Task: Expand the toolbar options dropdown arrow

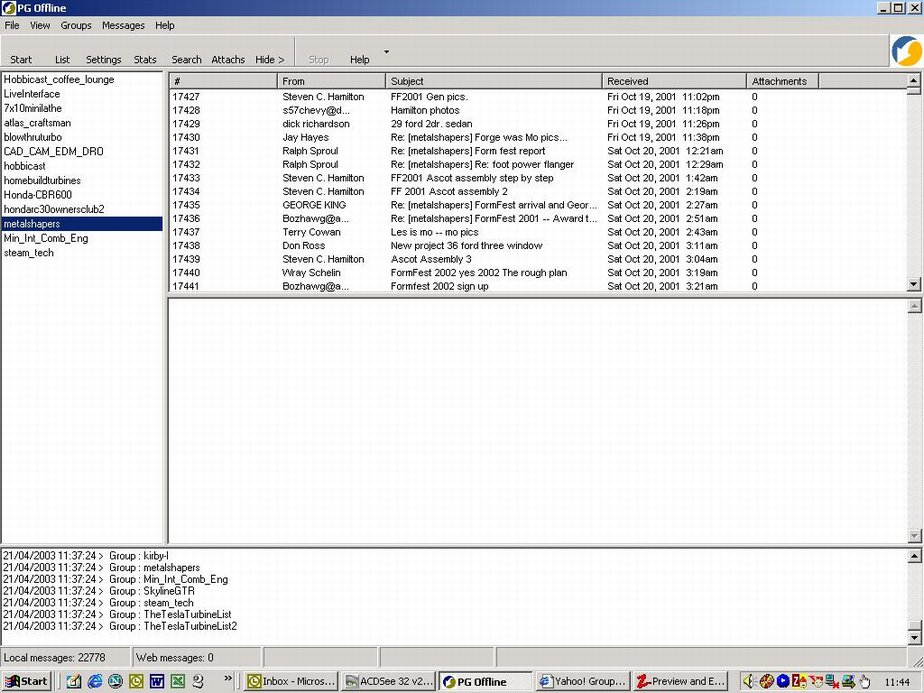Action: pos(386,52)
